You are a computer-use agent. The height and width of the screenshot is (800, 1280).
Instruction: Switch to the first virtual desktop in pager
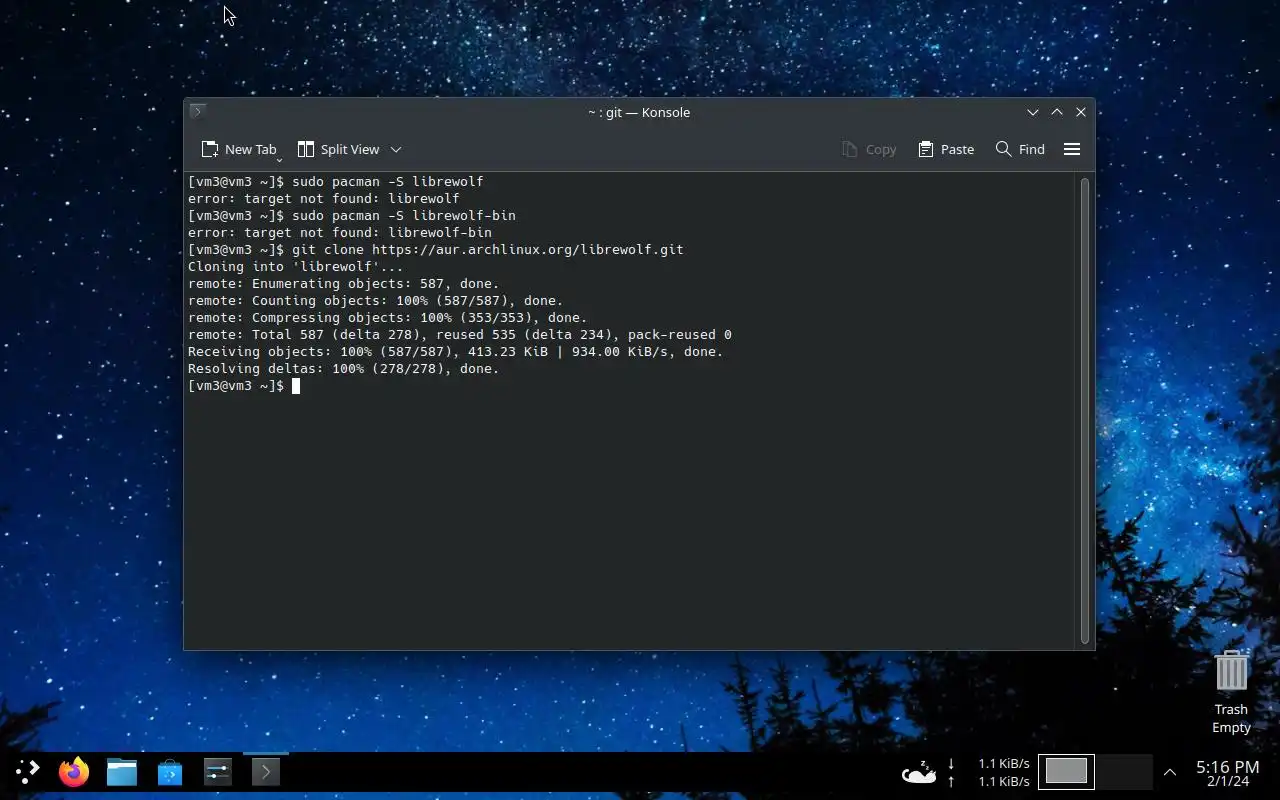coord(1066,771)
